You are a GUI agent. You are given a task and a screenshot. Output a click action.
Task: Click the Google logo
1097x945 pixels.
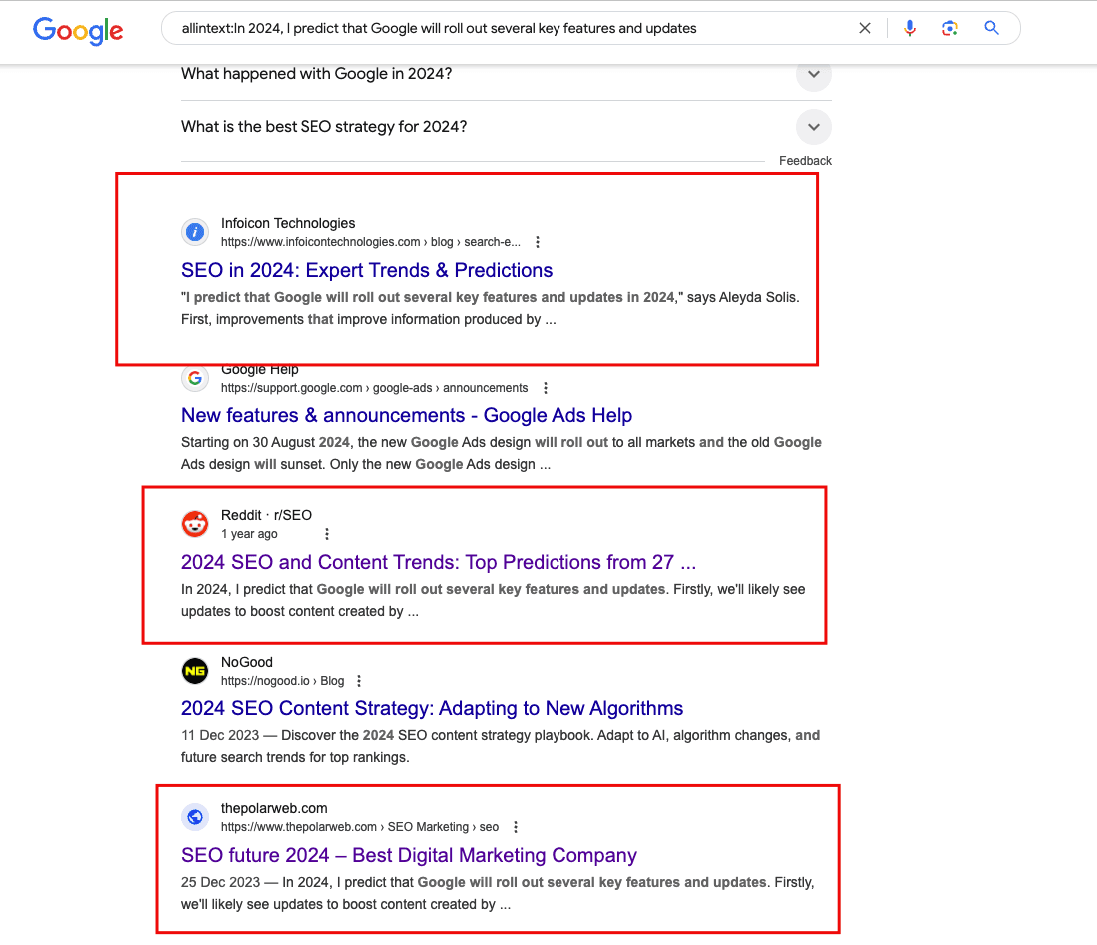point(78,30)
